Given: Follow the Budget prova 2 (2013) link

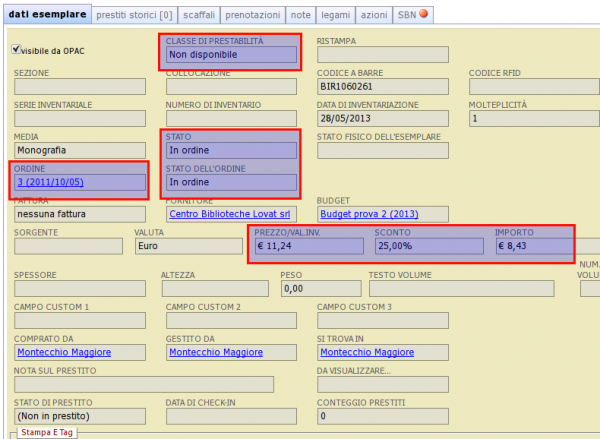Looking at the screenshot, I should coord(367,214).
